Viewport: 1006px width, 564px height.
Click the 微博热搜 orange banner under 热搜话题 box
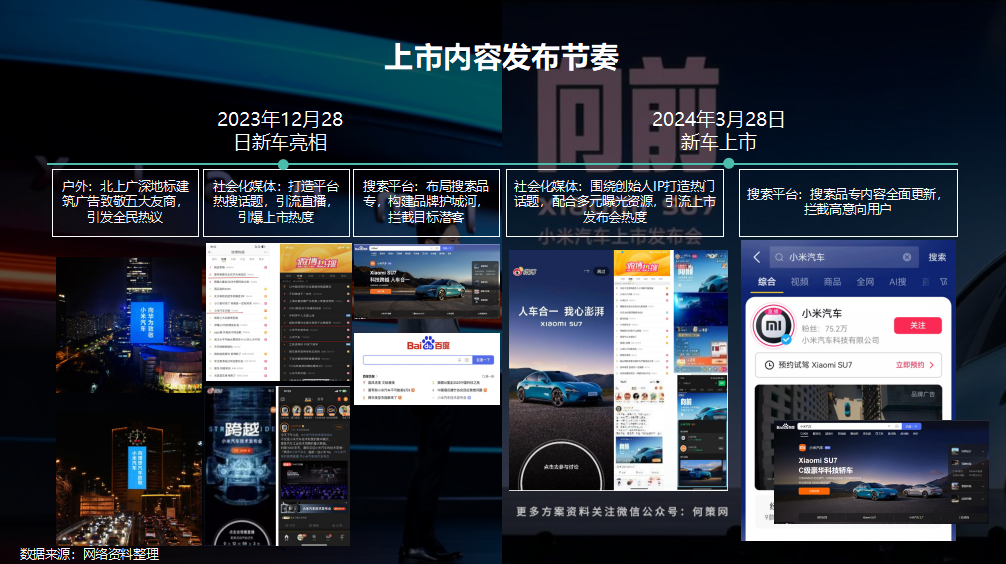point(316,259)
